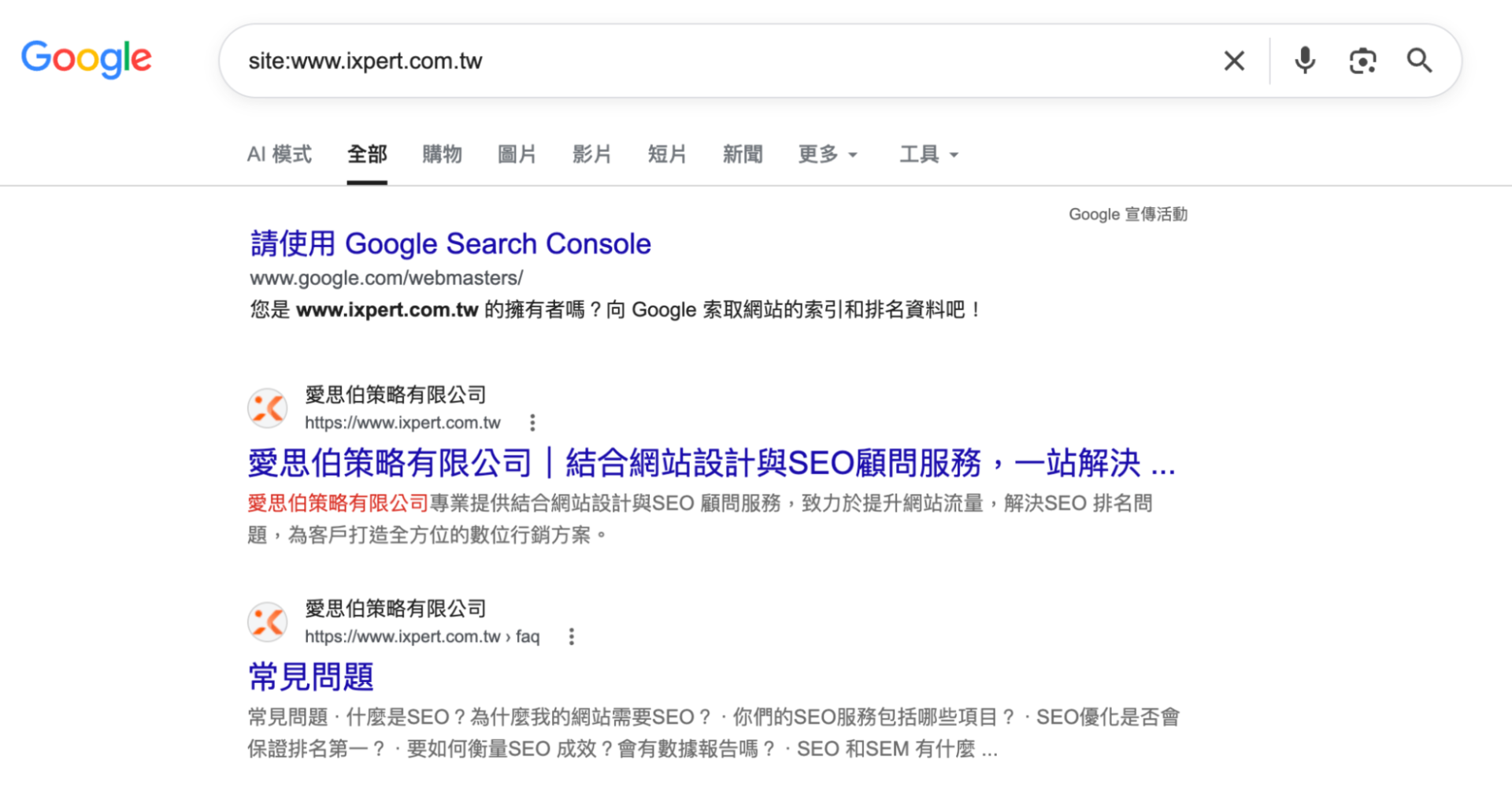Open image search with camera lens icon
This screenshot has height=797, width=1512.
(1362, 61)
